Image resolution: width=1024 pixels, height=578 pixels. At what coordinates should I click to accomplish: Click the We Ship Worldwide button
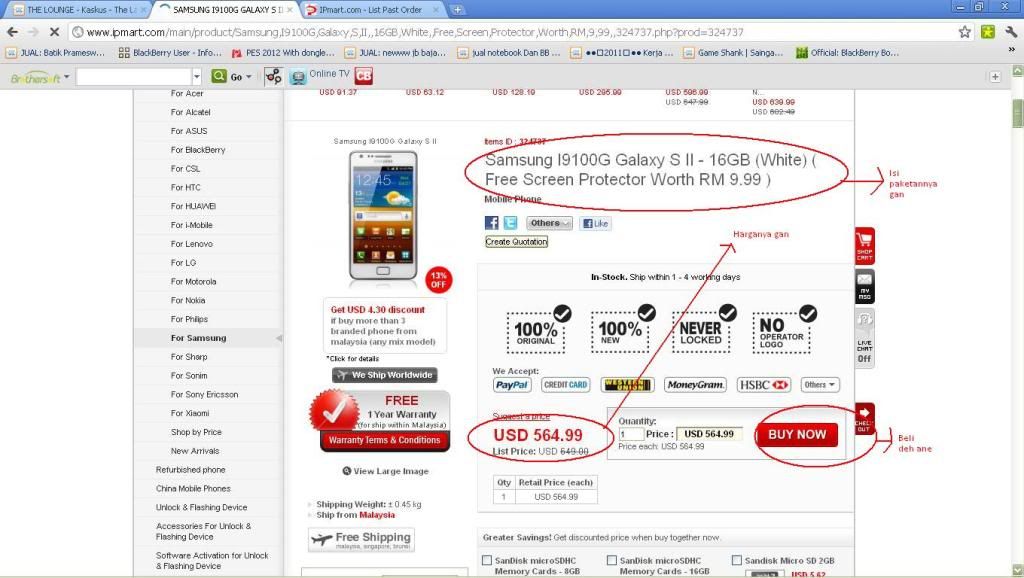point(385,375)
